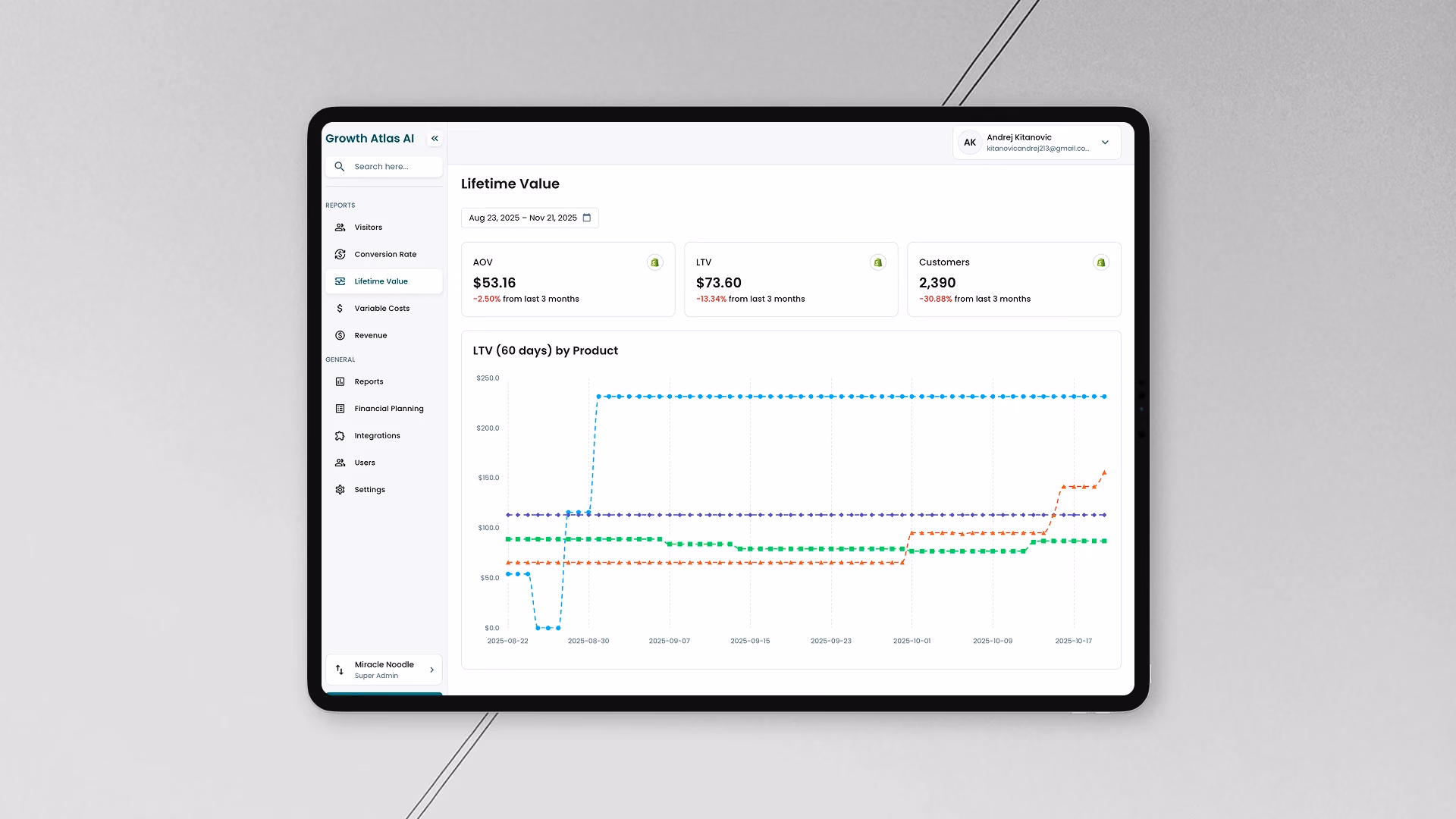Screen dimensions: 1456x819
Task: Click the Financial Planning table icon
Action: click(x=340, y=409)
